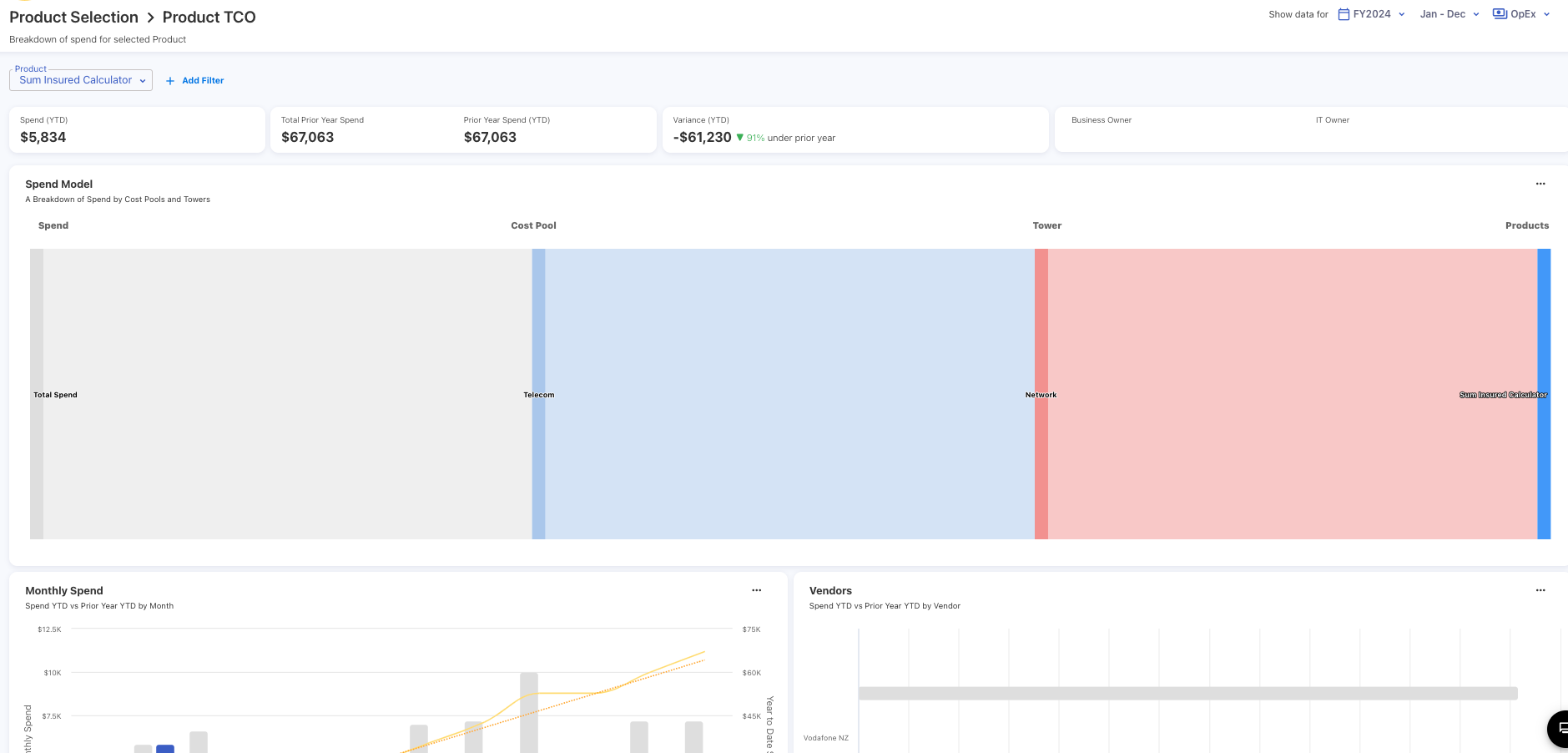Click the Add Filter button
The height and width of the screenshot is (753, 1568).
coord(202,81)
